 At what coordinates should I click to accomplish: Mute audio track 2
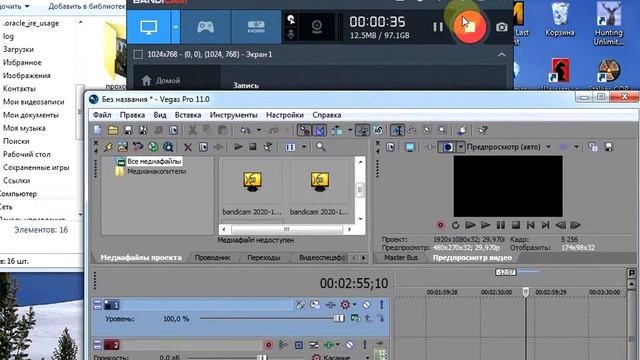(350, 345)
